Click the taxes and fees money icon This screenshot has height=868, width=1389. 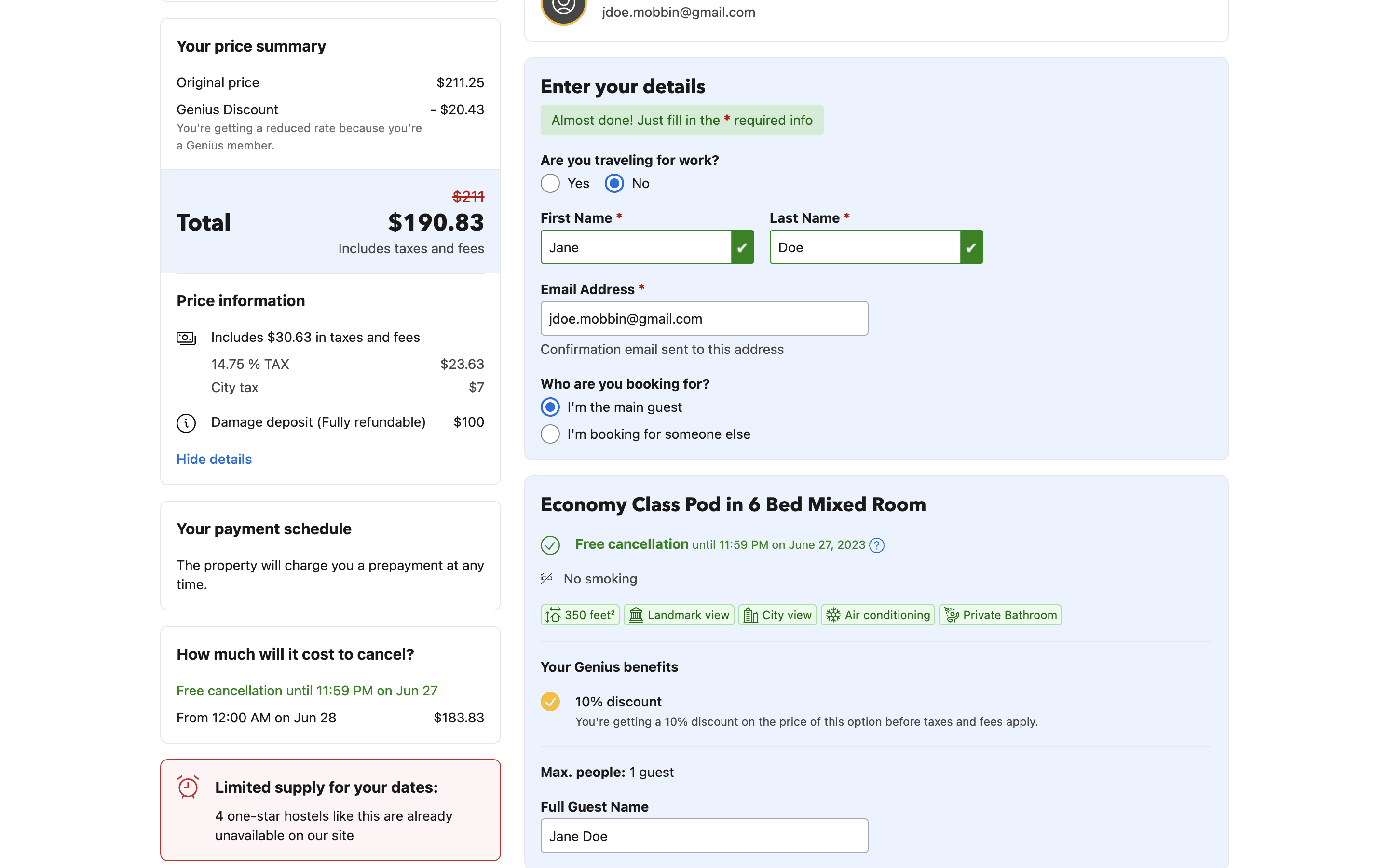click(186, 338)
